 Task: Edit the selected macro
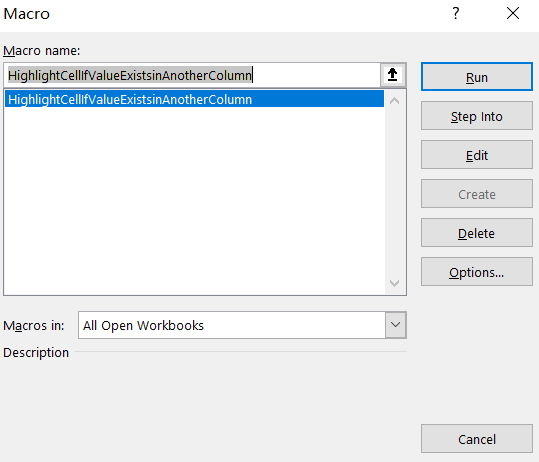[x=477, y=155]
